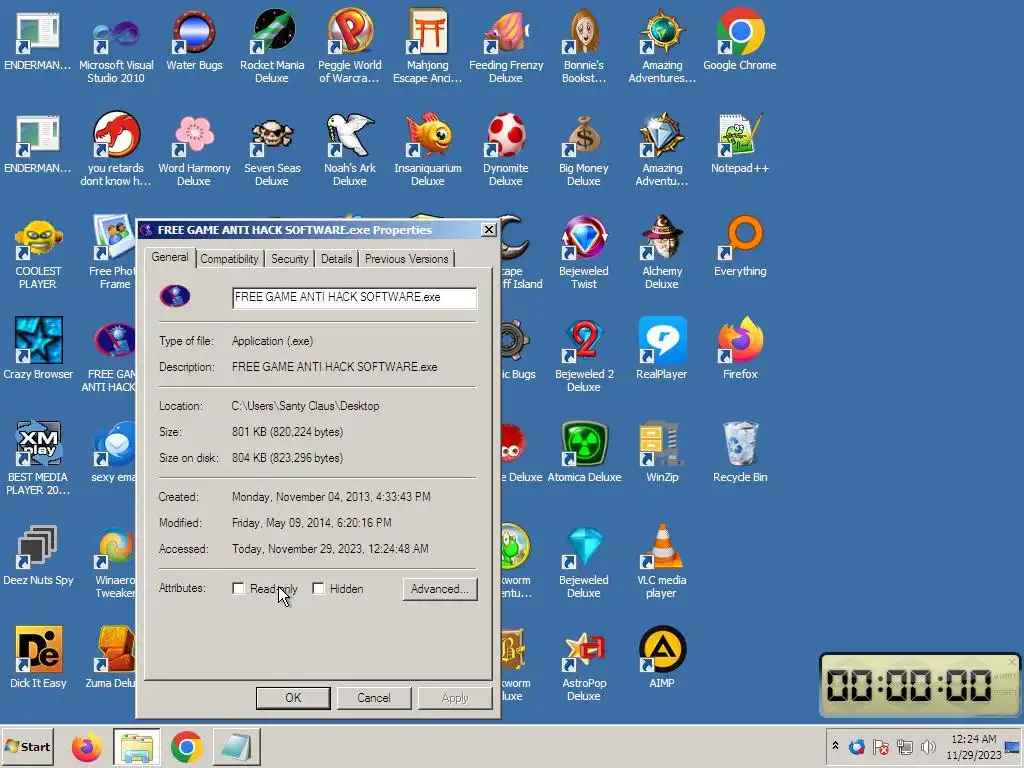Open Action Center flag tray icon
This screenshot has height=768, width=1024.
[880, 746]
